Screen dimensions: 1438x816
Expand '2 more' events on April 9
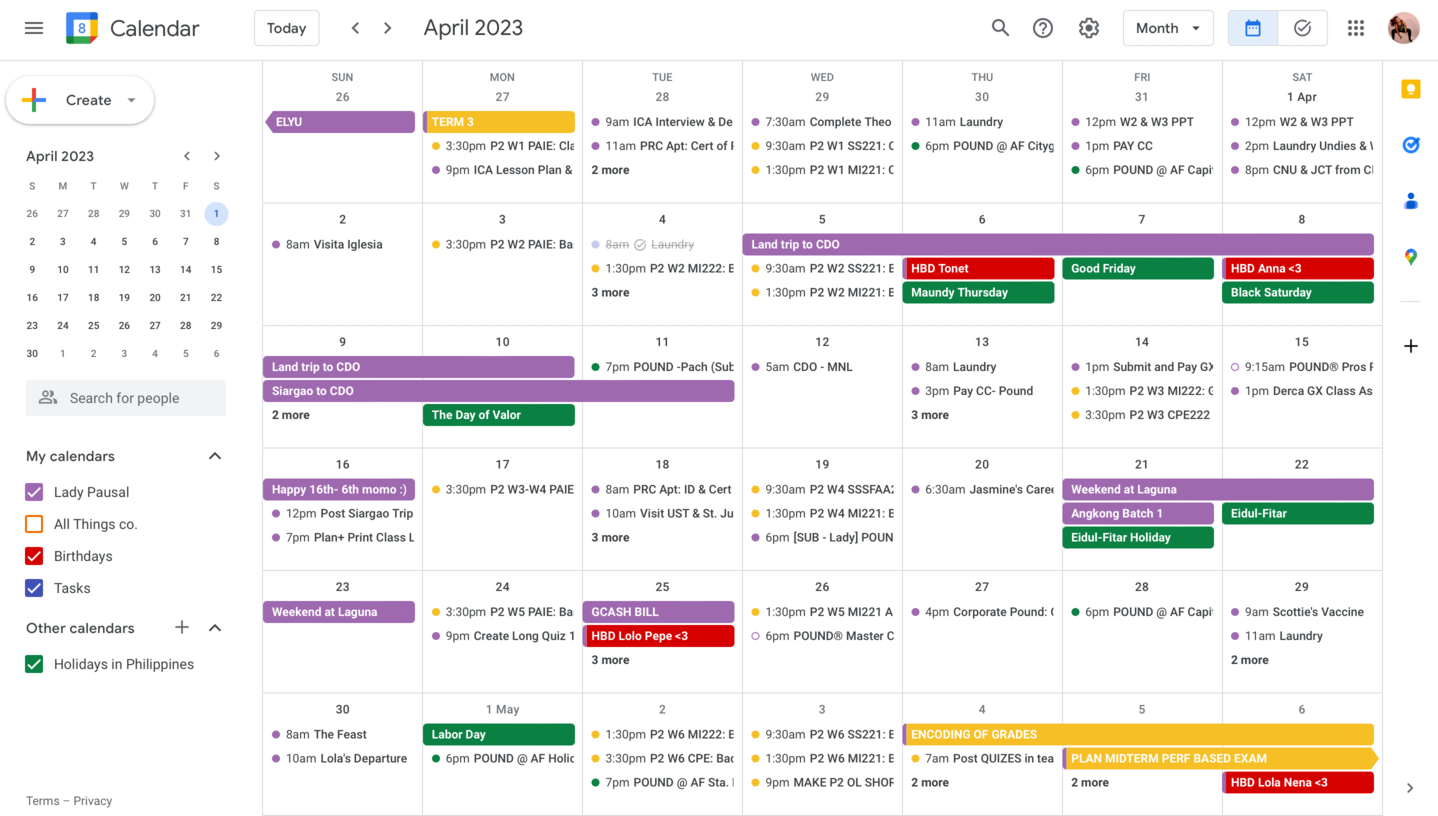[x=290, y=415]
